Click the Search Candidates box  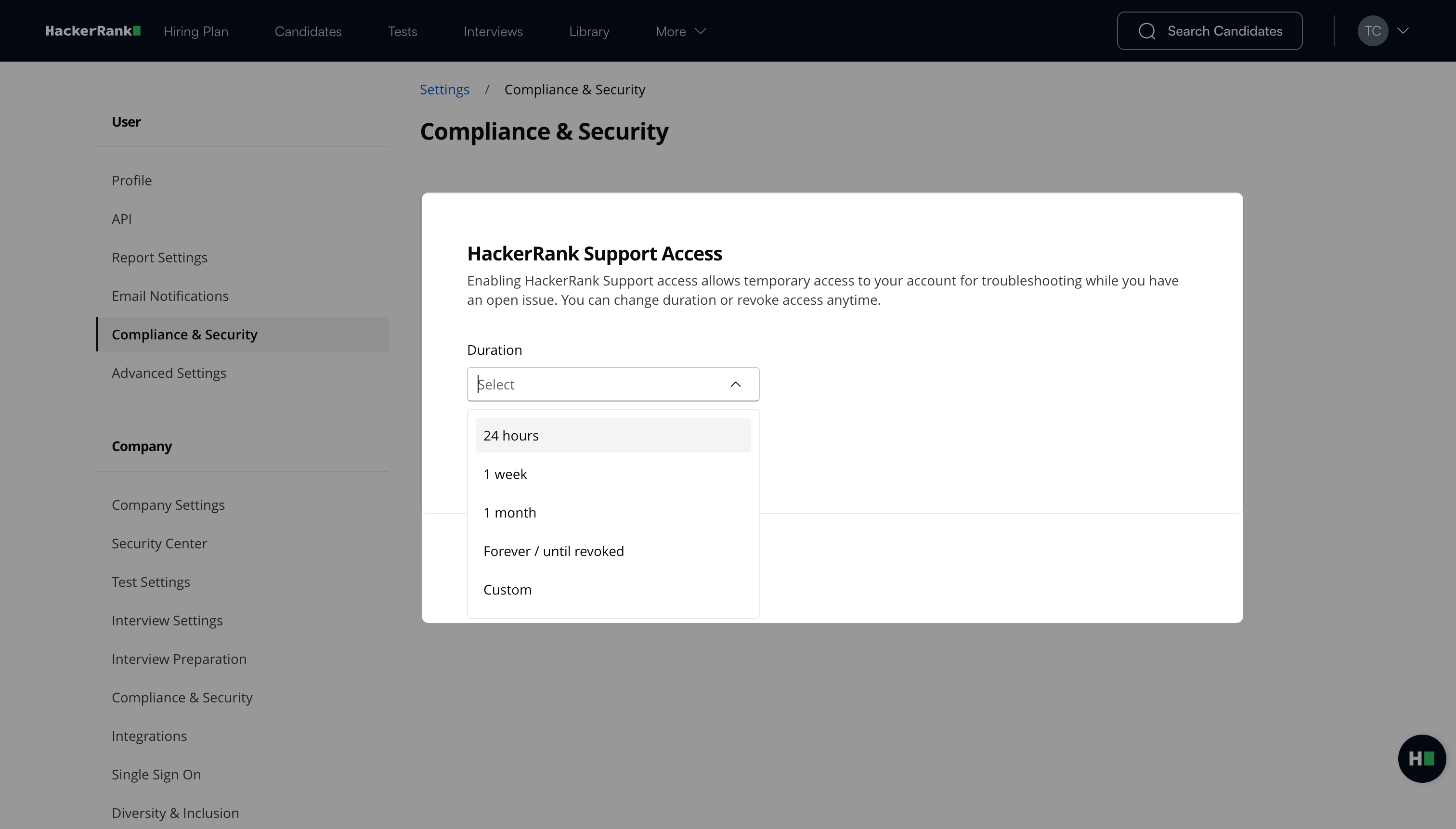point(1209,31)
